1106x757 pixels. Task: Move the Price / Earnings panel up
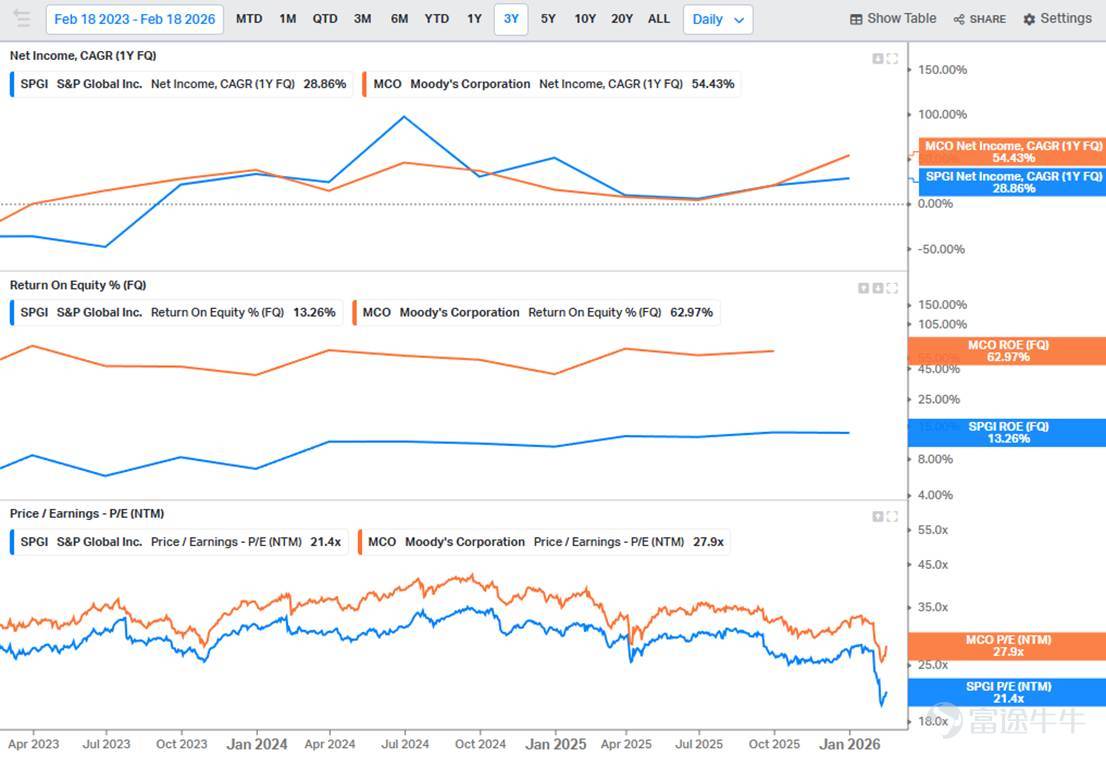coord(877,516)
